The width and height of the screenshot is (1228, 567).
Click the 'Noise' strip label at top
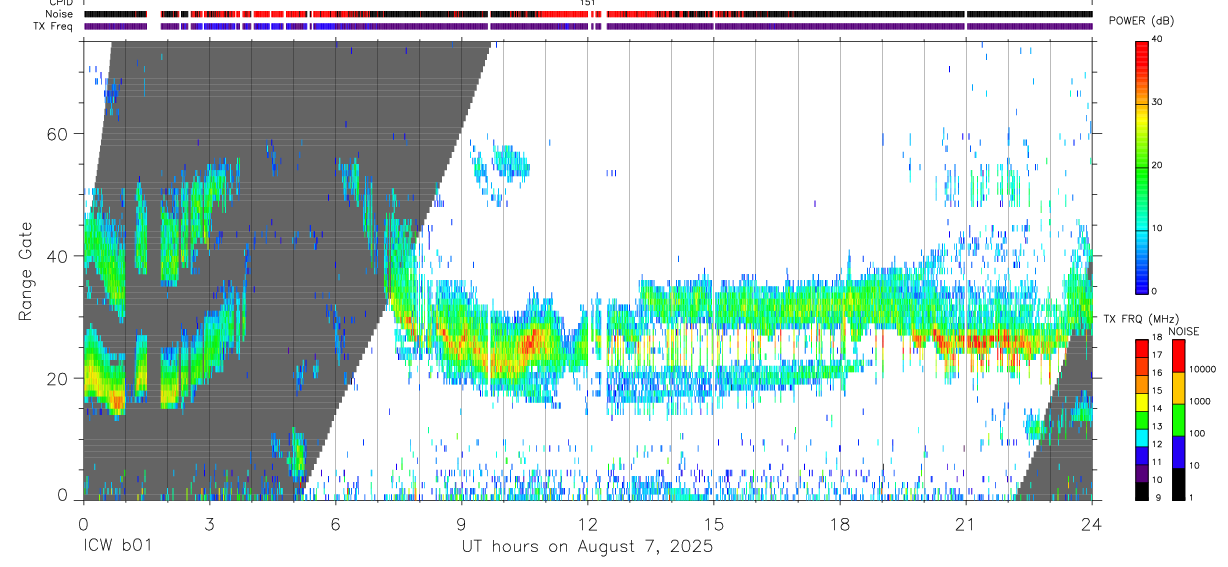tap(61, 14)
